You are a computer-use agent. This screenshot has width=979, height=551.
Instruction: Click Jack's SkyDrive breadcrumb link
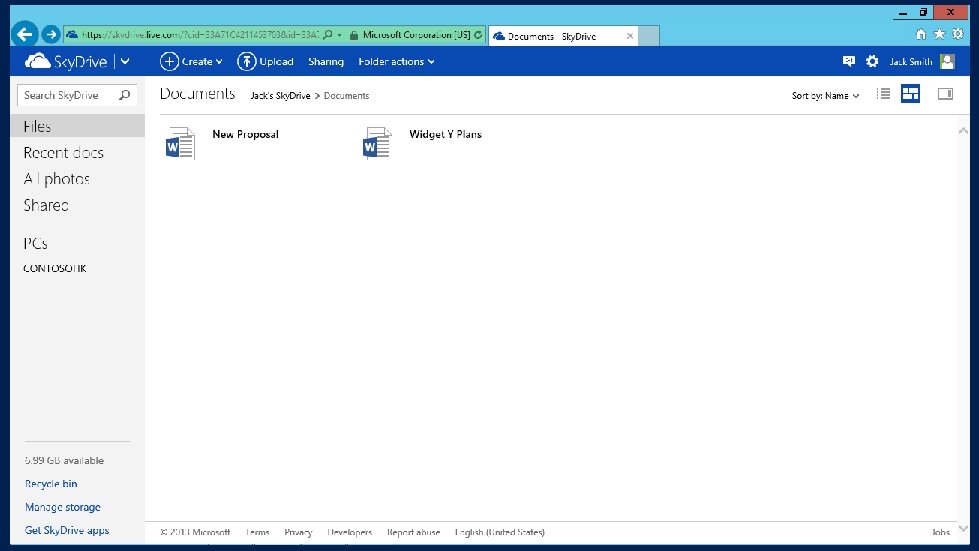(x=280, y=95)
